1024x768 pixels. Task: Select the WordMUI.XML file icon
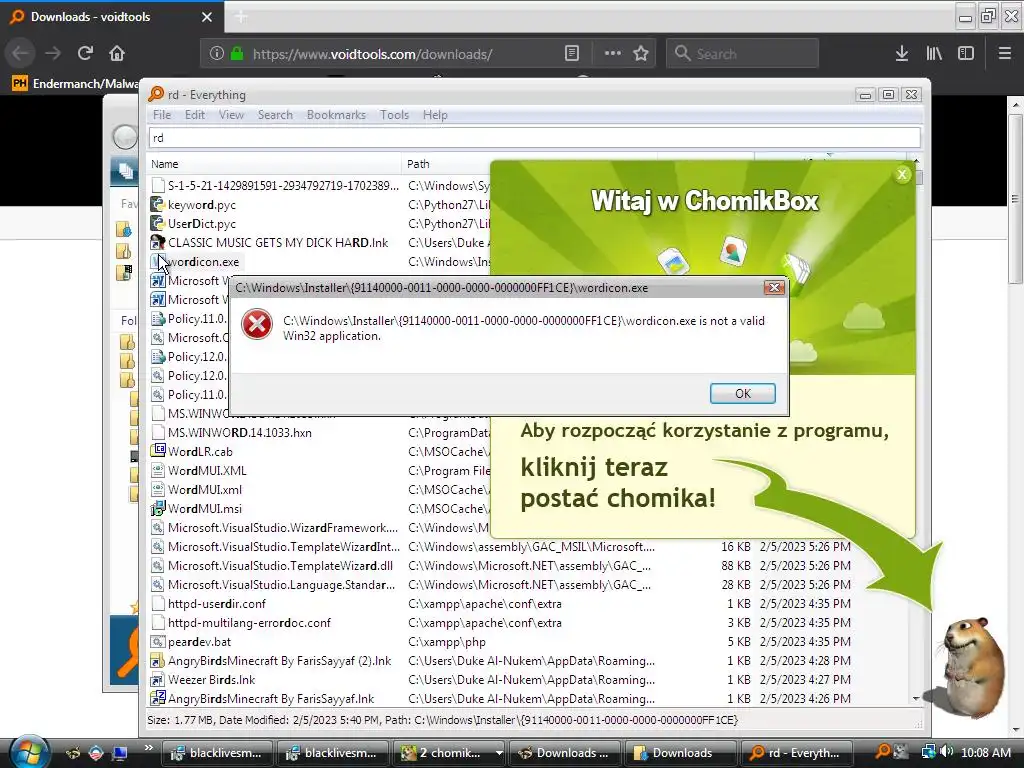157,470
